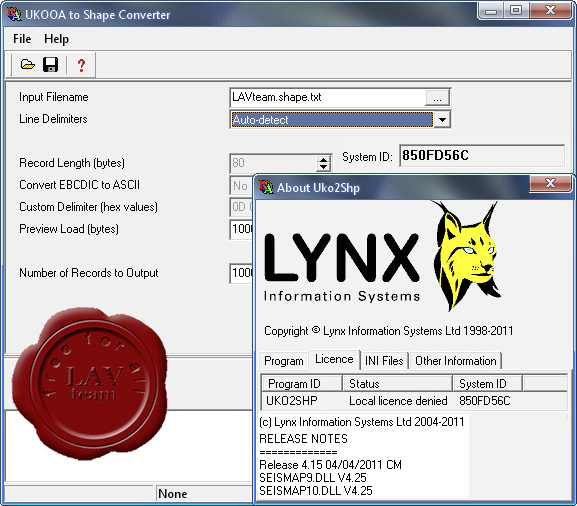Close the UKOOA to Shape Converter window
This screenshot has height=506, width=577.
coord(550,11)
